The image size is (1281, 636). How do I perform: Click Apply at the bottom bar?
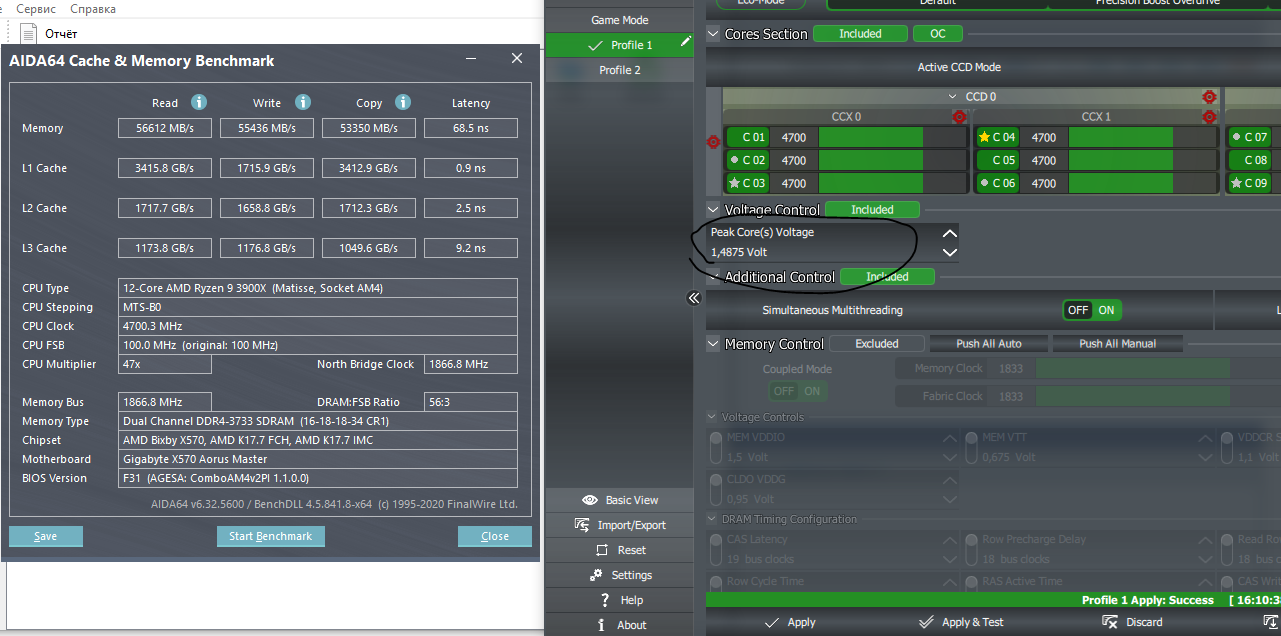pyautogui.click(x=789, y=622)
